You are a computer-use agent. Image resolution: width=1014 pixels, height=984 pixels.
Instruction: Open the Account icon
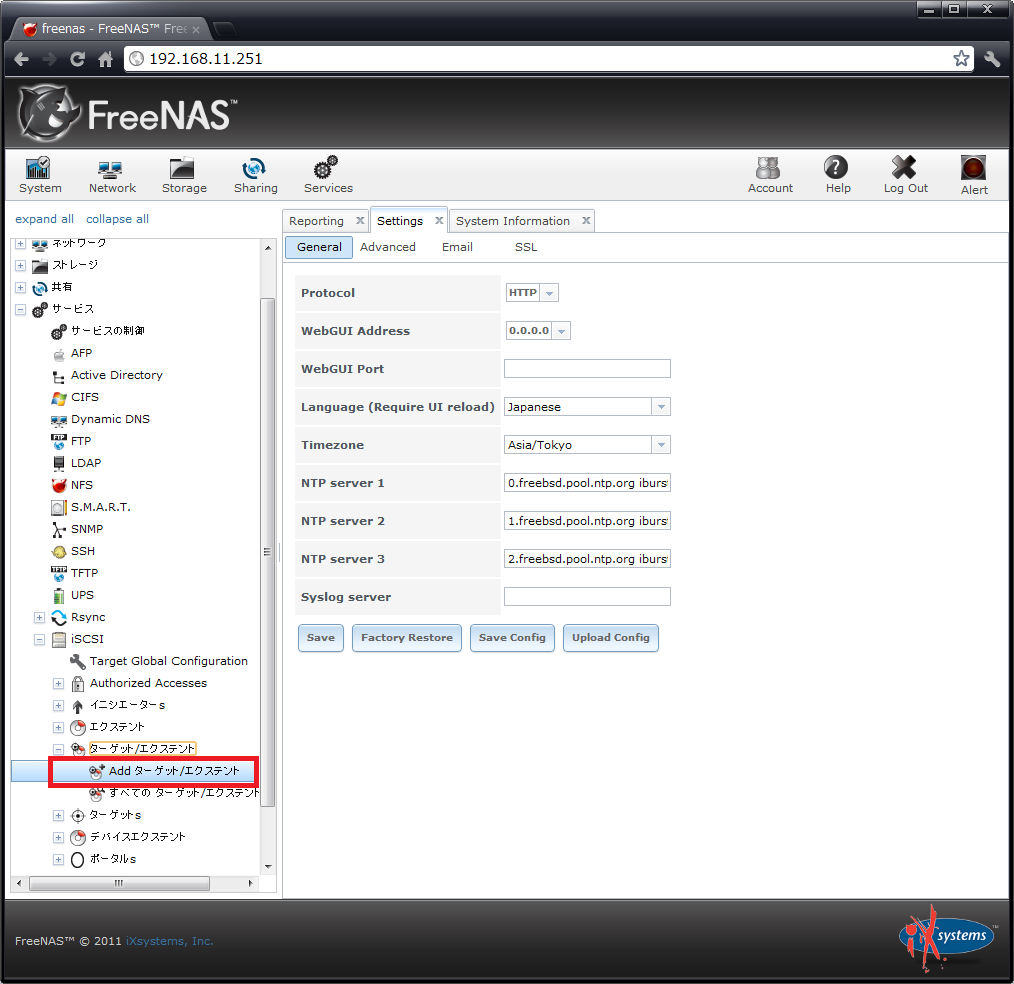(x=770, y=175)
